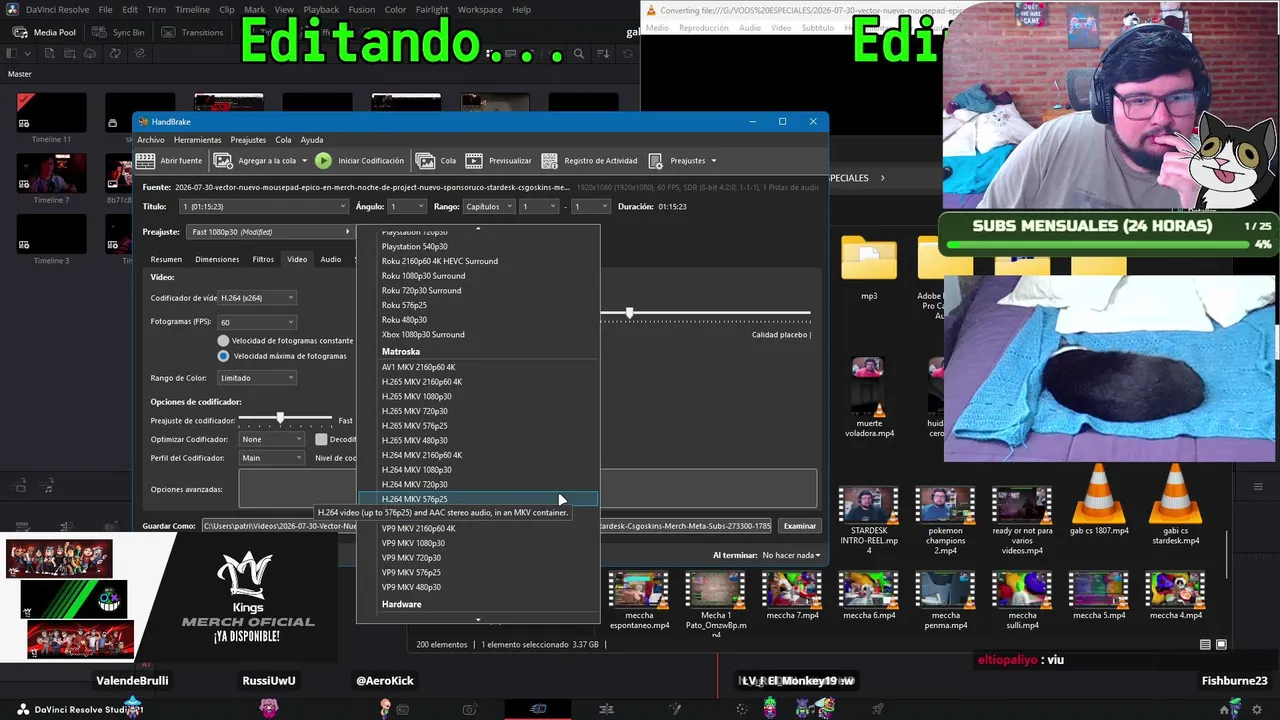Viewport: 1280px width, 720px height.
Task: Click the Media Pool icon in DaVinci Resolve
Action: pyautogui.click(x=20, y=32)
